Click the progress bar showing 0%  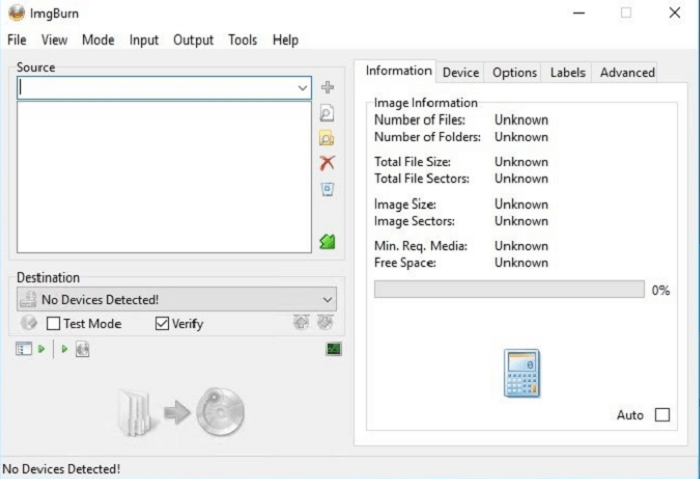click(x=508, y=289)
